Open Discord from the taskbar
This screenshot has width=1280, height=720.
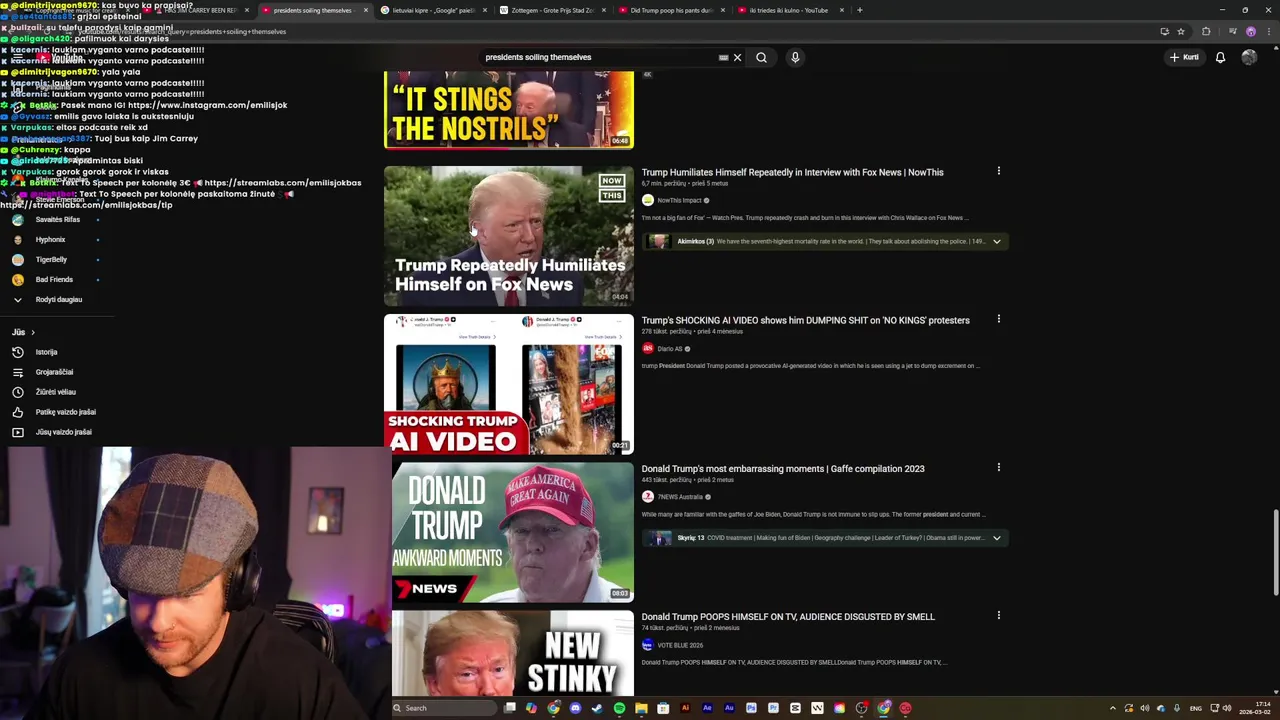point(575,708)
